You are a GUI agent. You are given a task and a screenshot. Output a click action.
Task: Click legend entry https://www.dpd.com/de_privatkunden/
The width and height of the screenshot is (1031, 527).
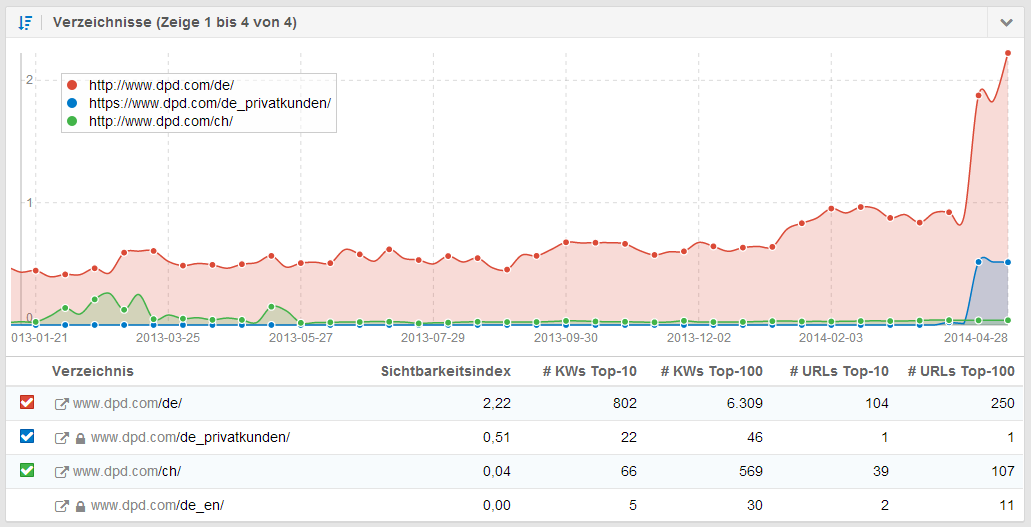click(209, 103)
